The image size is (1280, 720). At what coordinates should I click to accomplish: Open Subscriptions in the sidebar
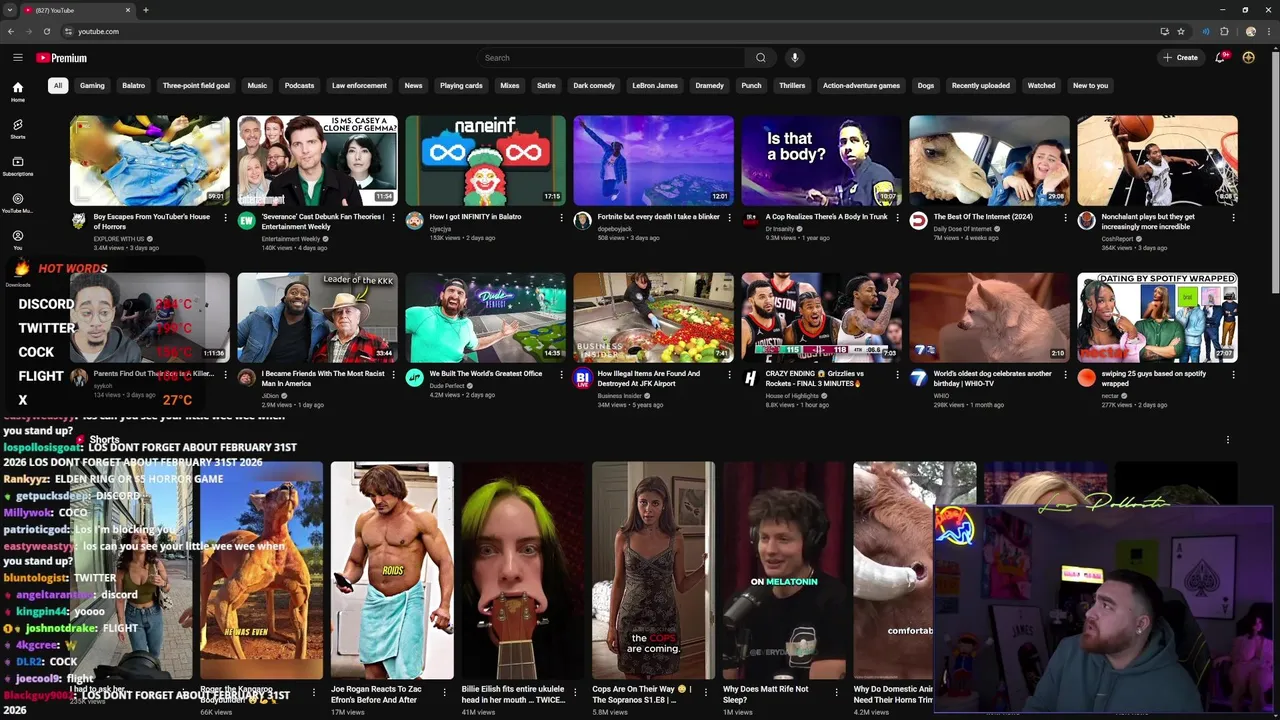pos(18,166)
